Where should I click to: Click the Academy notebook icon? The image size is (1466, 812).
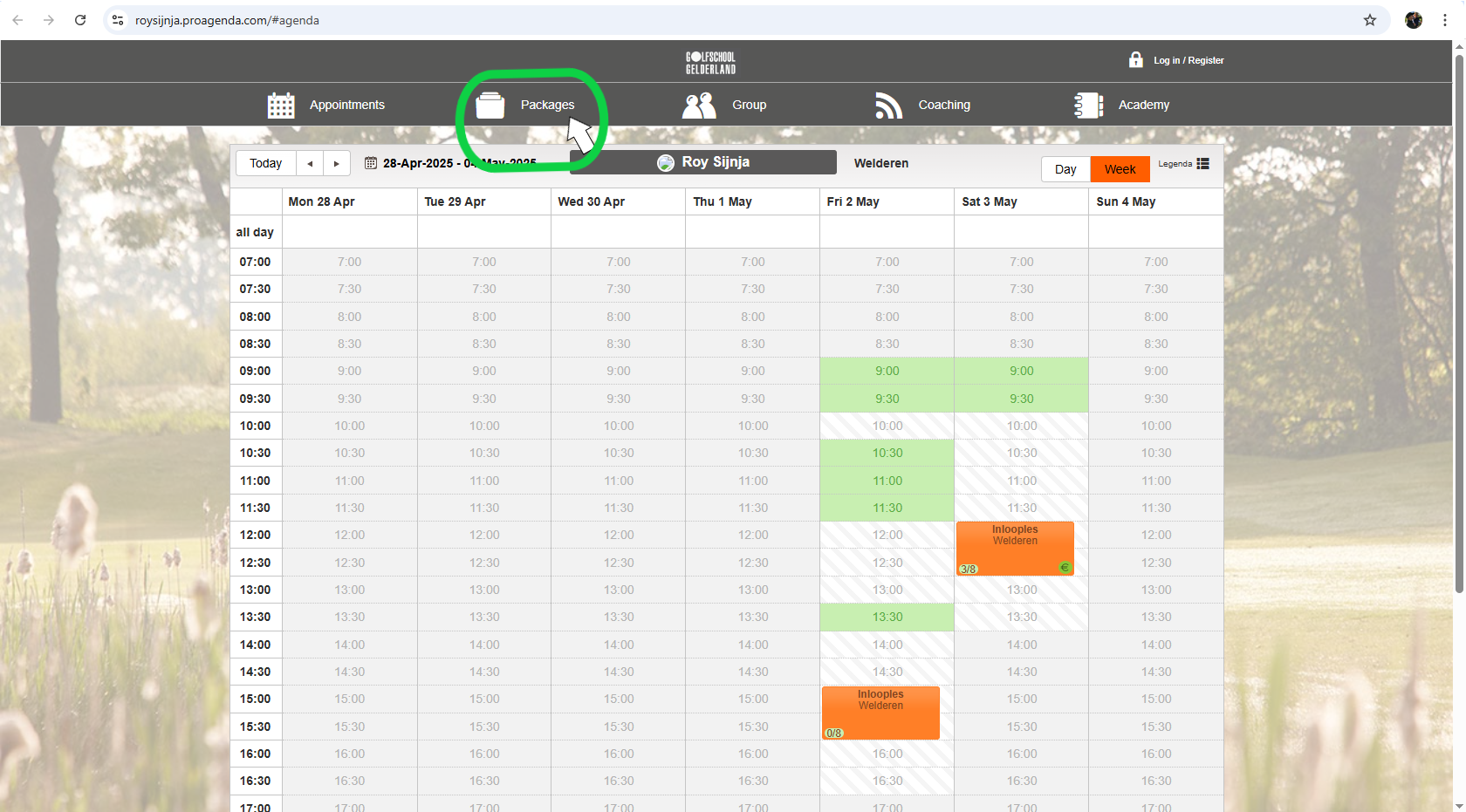coord(1088,106)
